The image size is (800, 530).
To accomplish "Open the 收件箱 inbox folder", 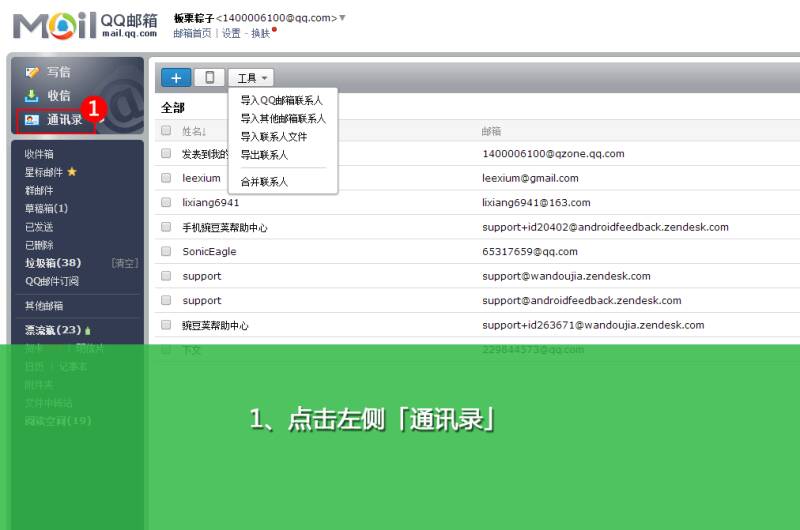I will point(39,154).
